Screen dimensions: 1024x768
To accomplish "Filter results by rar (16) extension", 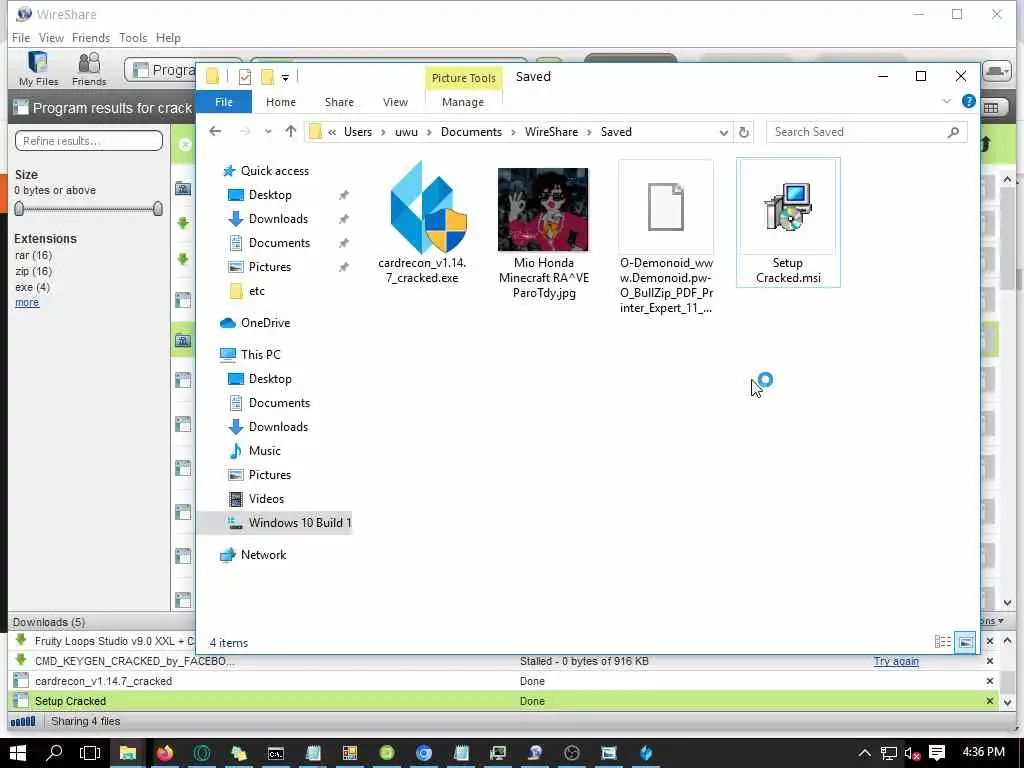I will pyautogui.click(x=33, y=255).
